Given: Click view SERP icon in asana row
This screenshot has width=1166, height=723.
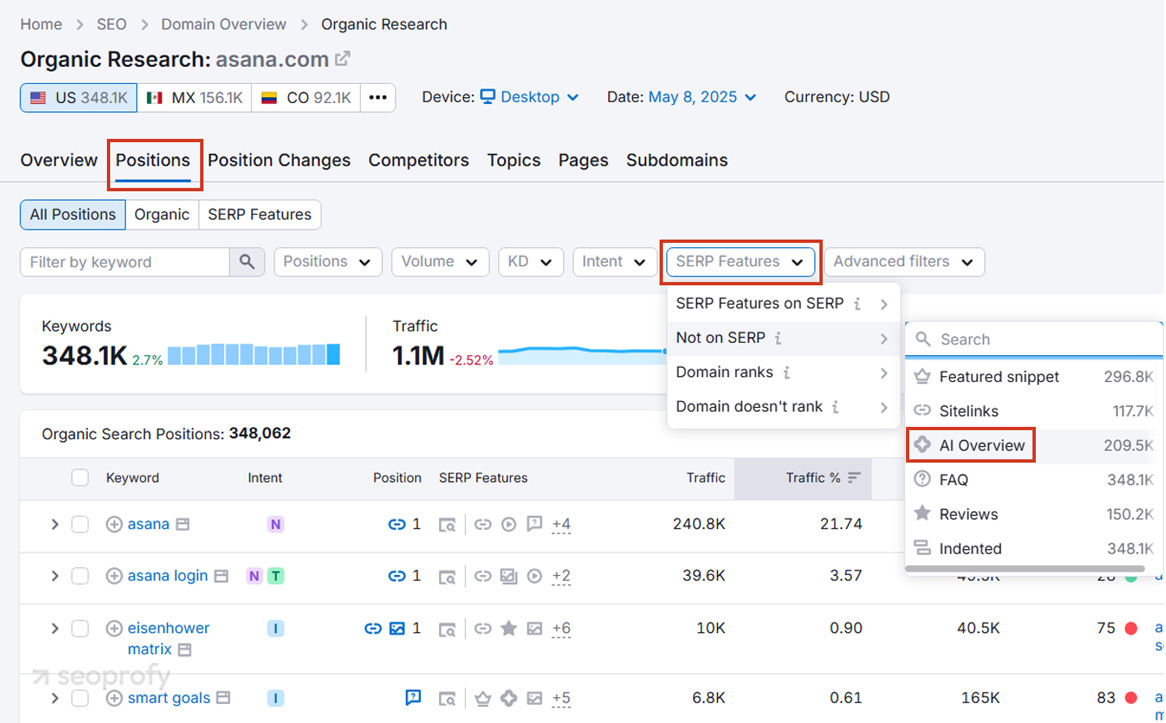Looking at the screenshot, I should click(x=447, y=524).
